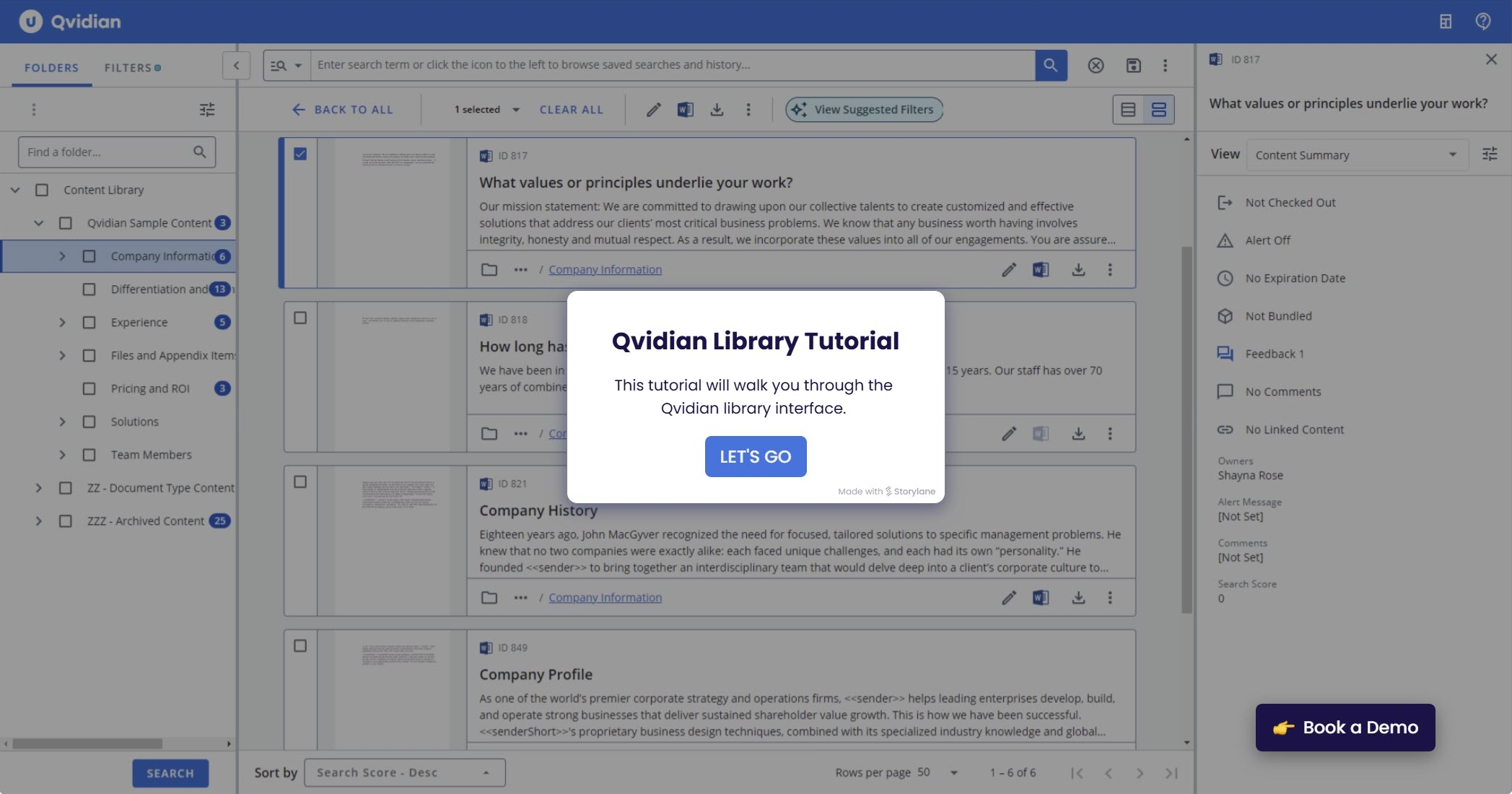
Task: Check the Experience folder checkbox
Action: tap(89, 323)
